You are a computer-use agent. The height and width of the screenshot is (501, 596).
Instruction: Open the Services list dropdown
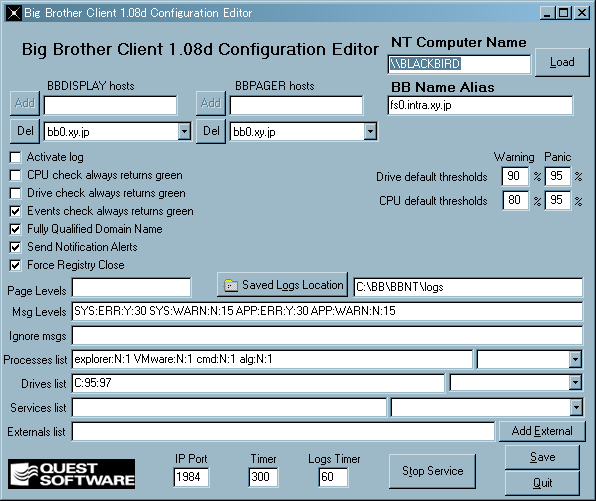[x=576, y=407]
